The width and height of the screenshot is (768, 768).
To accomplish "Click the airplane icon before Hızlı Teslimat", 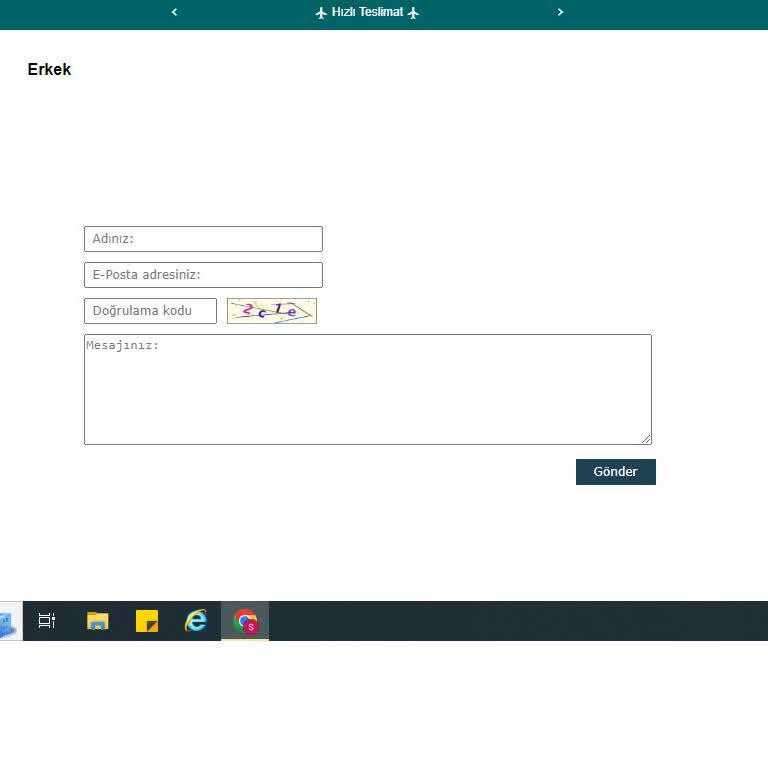I will [x=321, y=13].
